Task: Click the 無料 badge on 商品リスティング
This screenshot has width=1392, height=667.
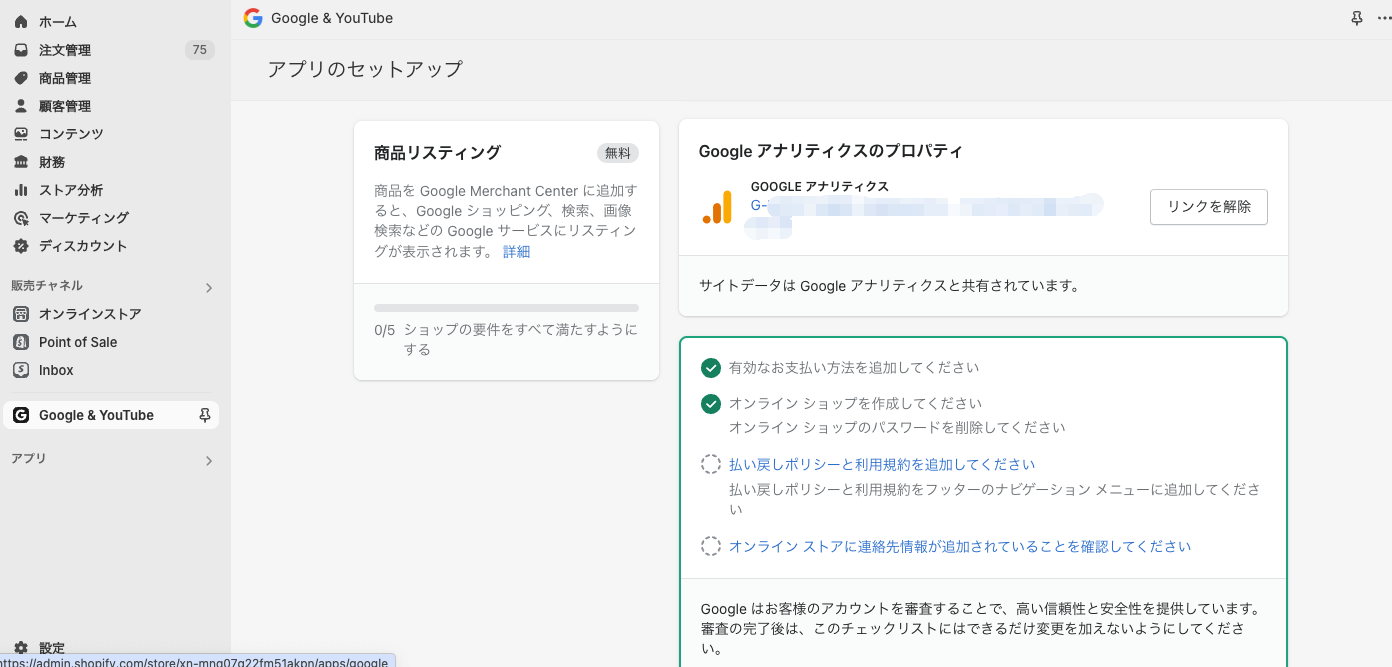Action: [618, 153]
